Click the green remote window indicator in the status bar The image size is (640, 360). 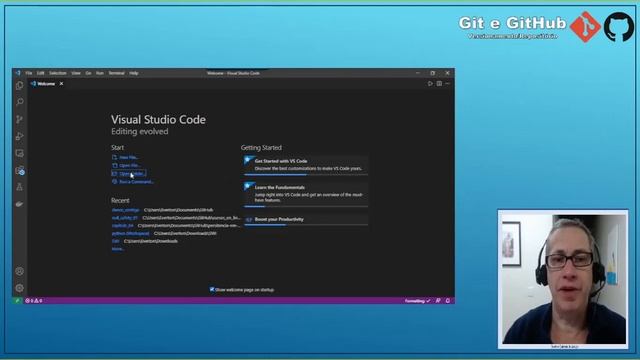(x=17, y=301)
